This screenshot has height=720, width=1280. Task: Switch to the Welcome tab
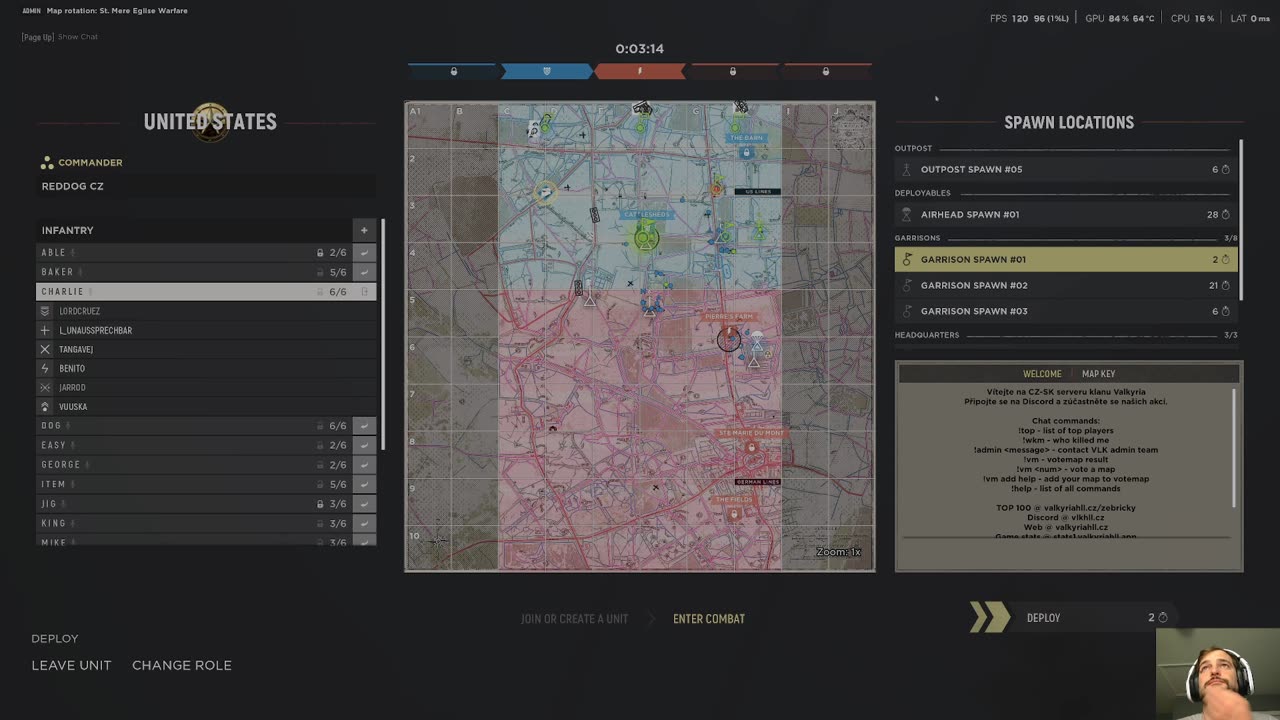[x=1042, y=374]
